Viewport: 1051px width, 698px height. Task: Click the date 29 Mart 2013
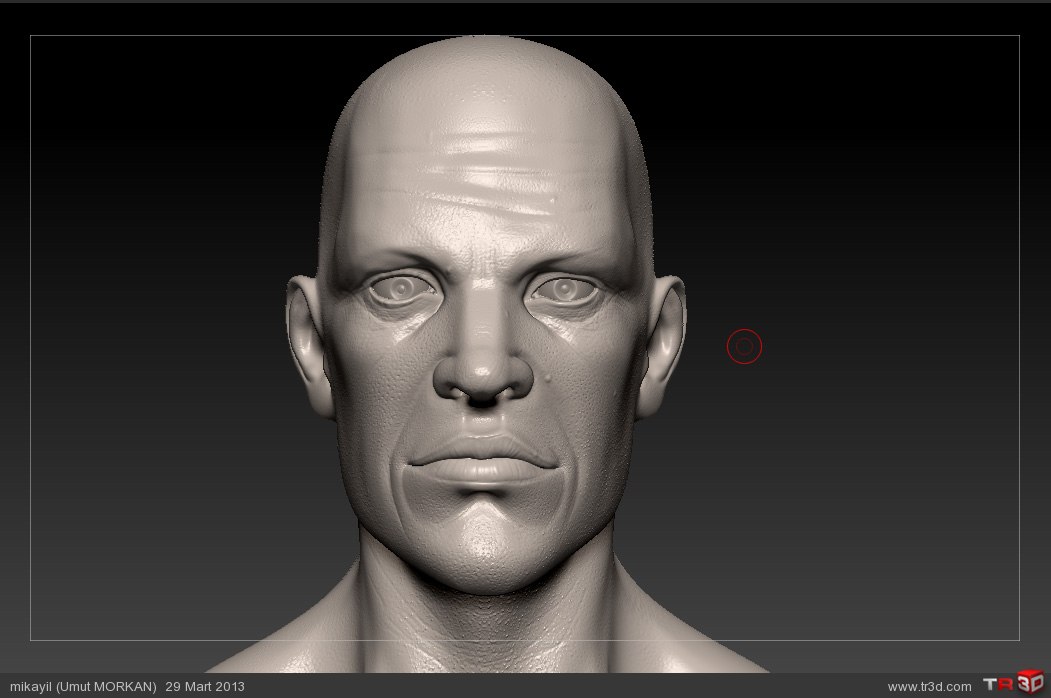[205, 687]
